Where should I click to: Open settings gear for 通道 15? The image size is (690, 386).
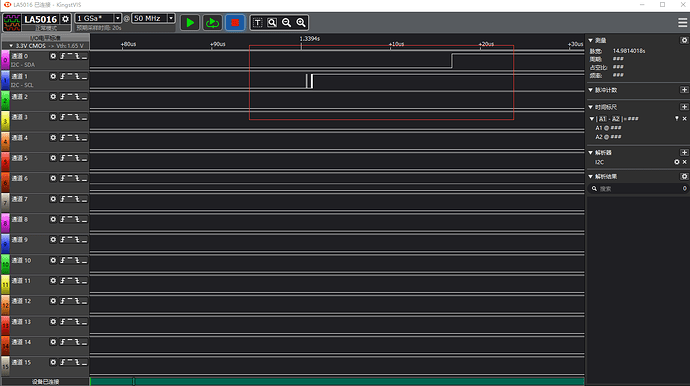(x=53, y=362)
